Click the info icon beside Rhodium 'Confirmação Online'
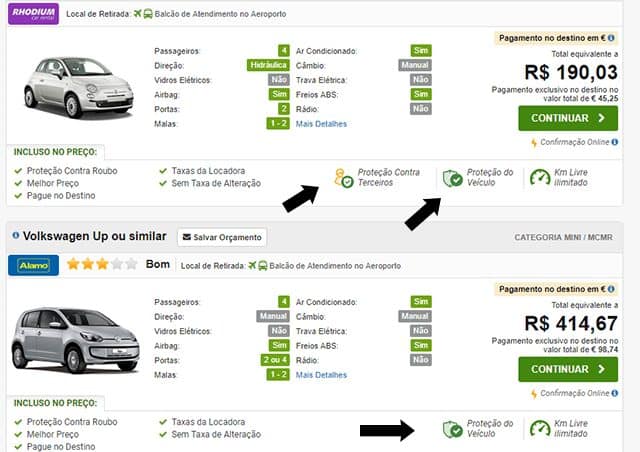Screen dimensions: 640x452 tap(615, 142)
